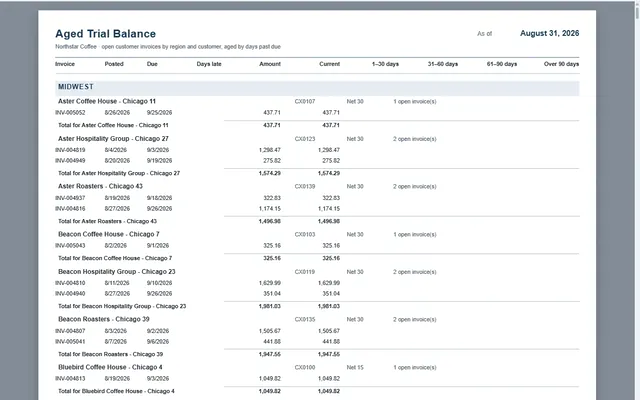Click due date "9/10/2026" of INV-004810
The width and height of the screenshot is (640, 400).
(x=160, y=283)
